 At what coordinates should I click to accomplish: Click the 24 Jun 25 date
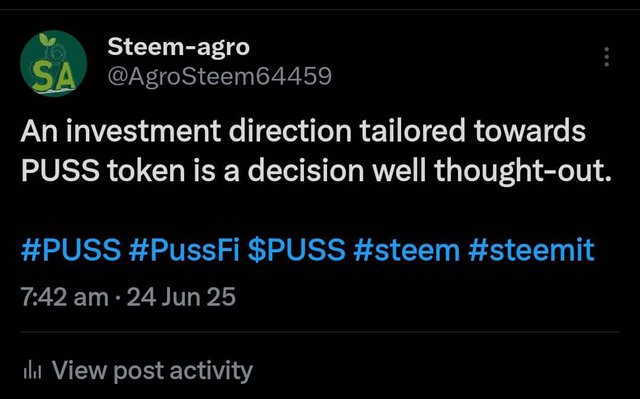tap(181, 297)
